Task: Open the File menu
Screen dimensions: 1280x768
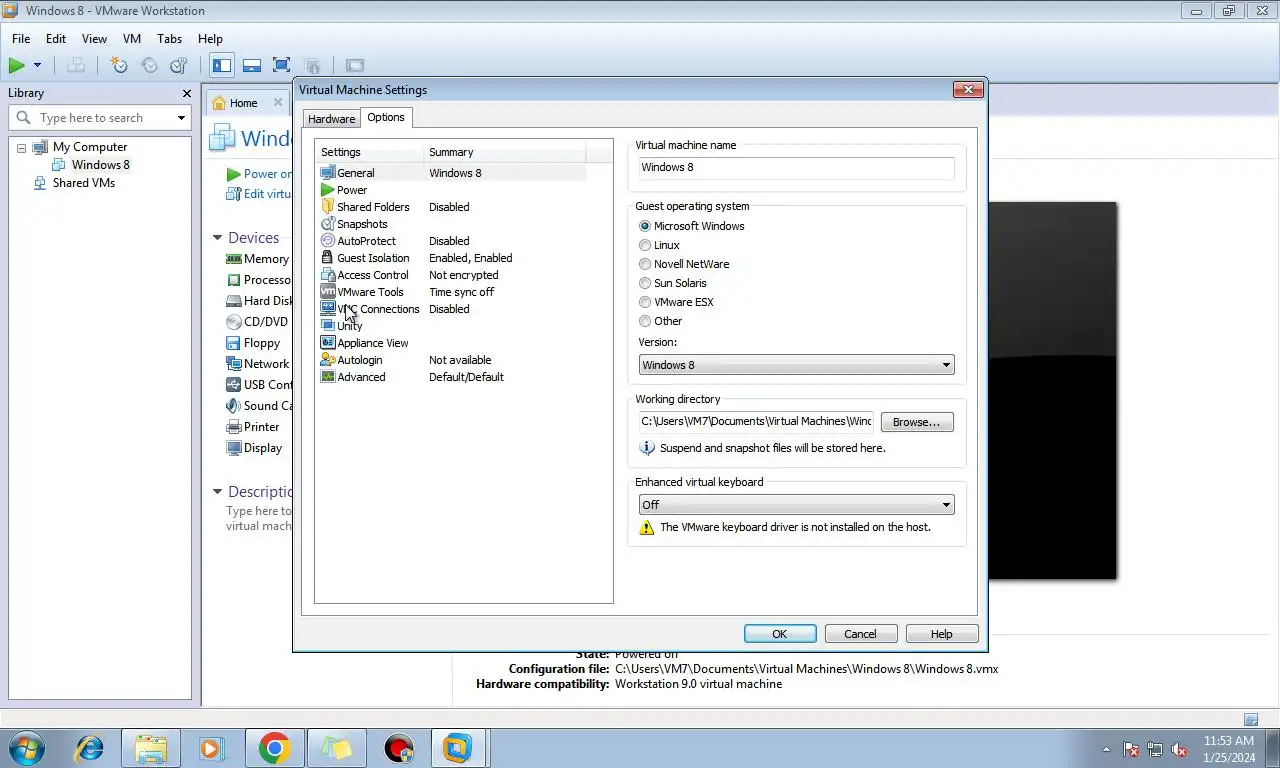Action: tap(21, 39)
